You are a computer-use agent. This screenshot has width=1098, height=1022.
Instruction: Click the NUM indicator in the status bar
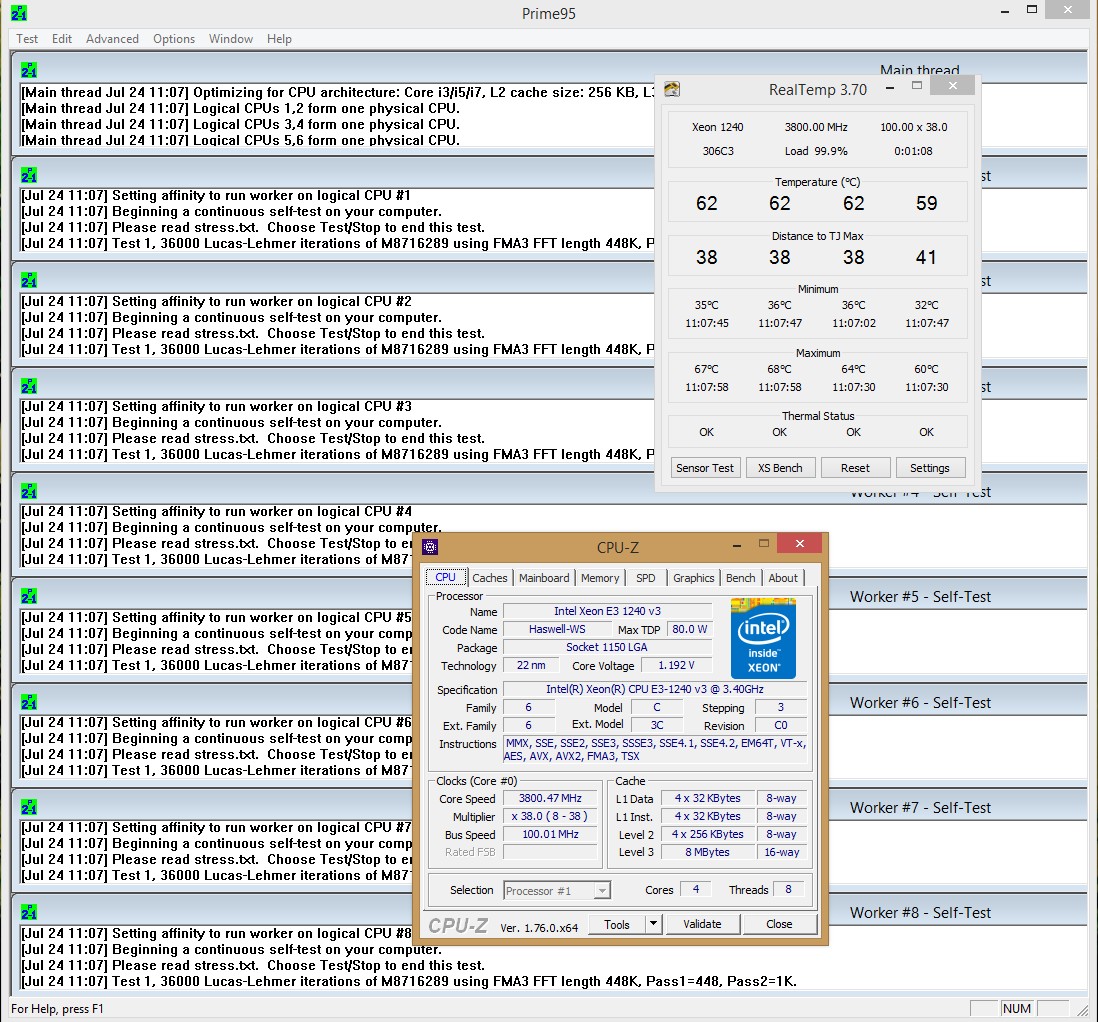point(1016,1009)
